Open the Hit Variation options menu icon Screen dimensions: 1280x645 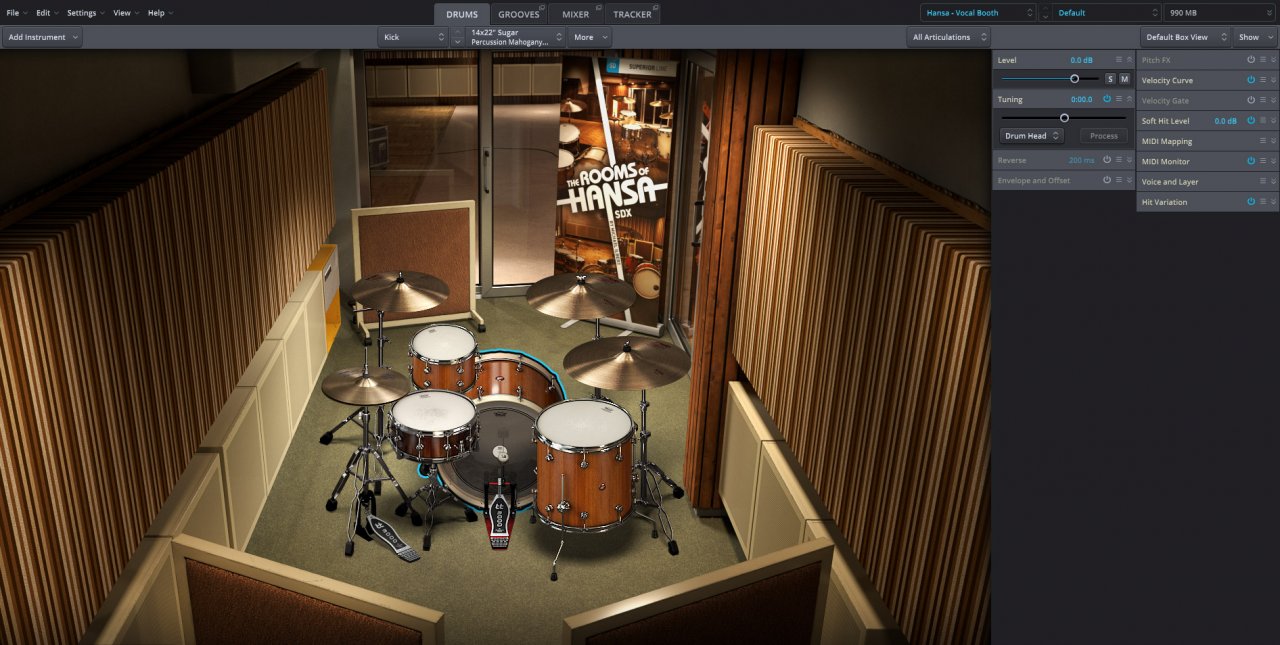(1263, 201)
